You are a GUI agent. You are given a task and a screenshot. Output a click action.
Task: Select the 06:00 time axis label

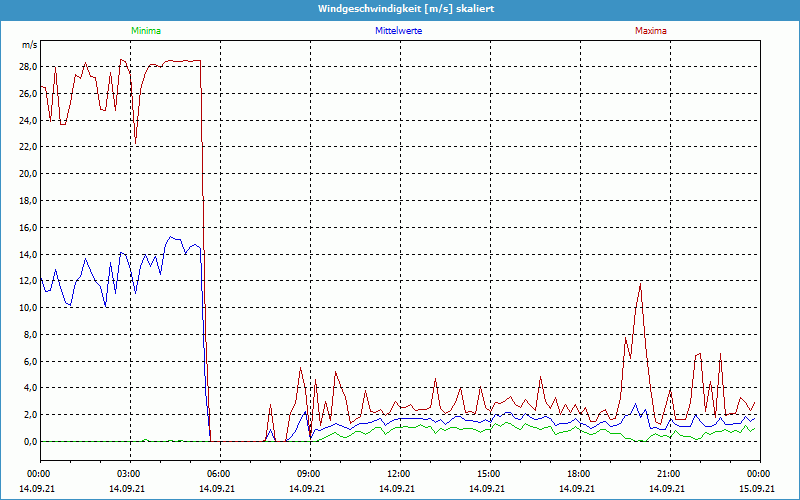pyautogui.click(x=219, y=473)
